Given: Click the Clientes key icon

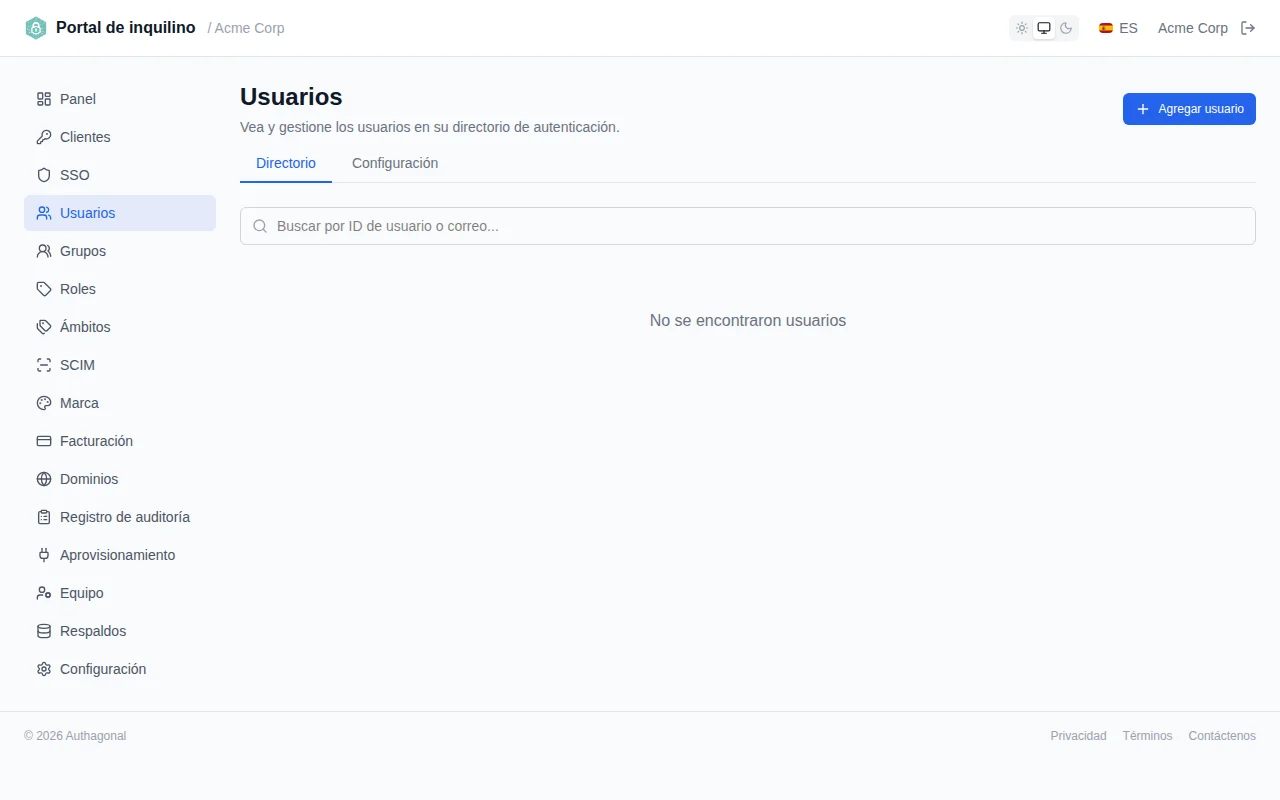Looking at the screenshot, I should coord(44,137).
